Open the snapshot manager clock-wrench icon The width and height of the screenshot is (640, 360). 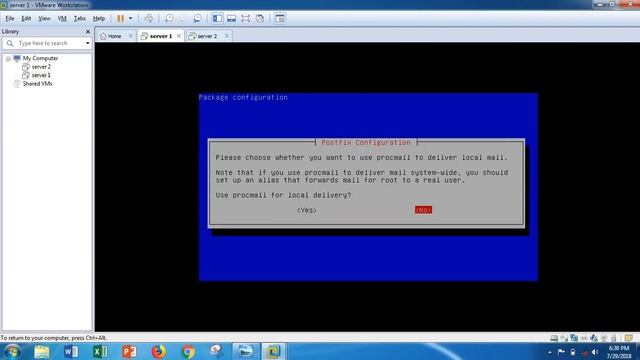click(x=198, y=18)
